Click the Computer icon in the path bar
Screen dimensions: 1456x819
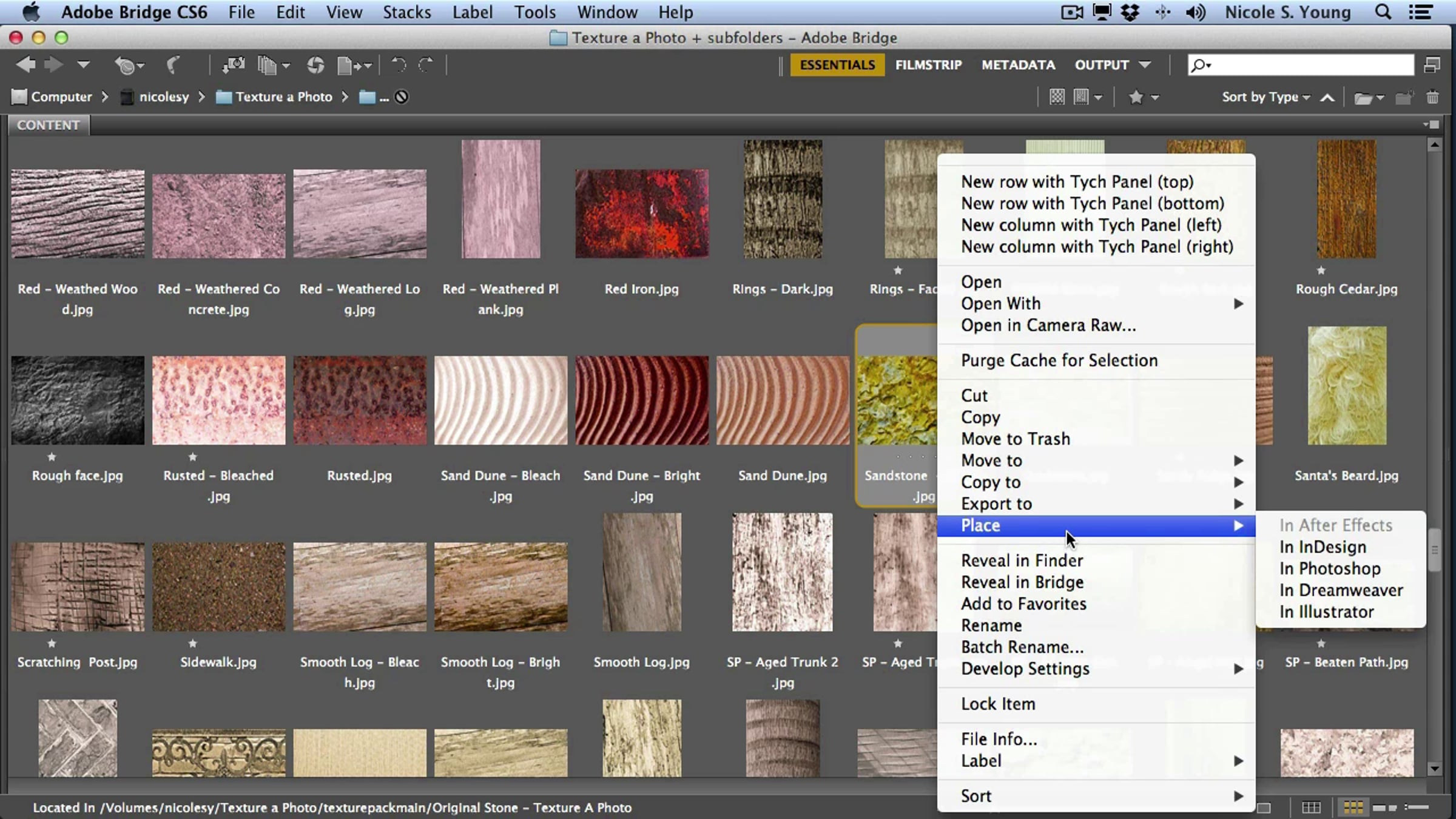(x=19, y=97)
